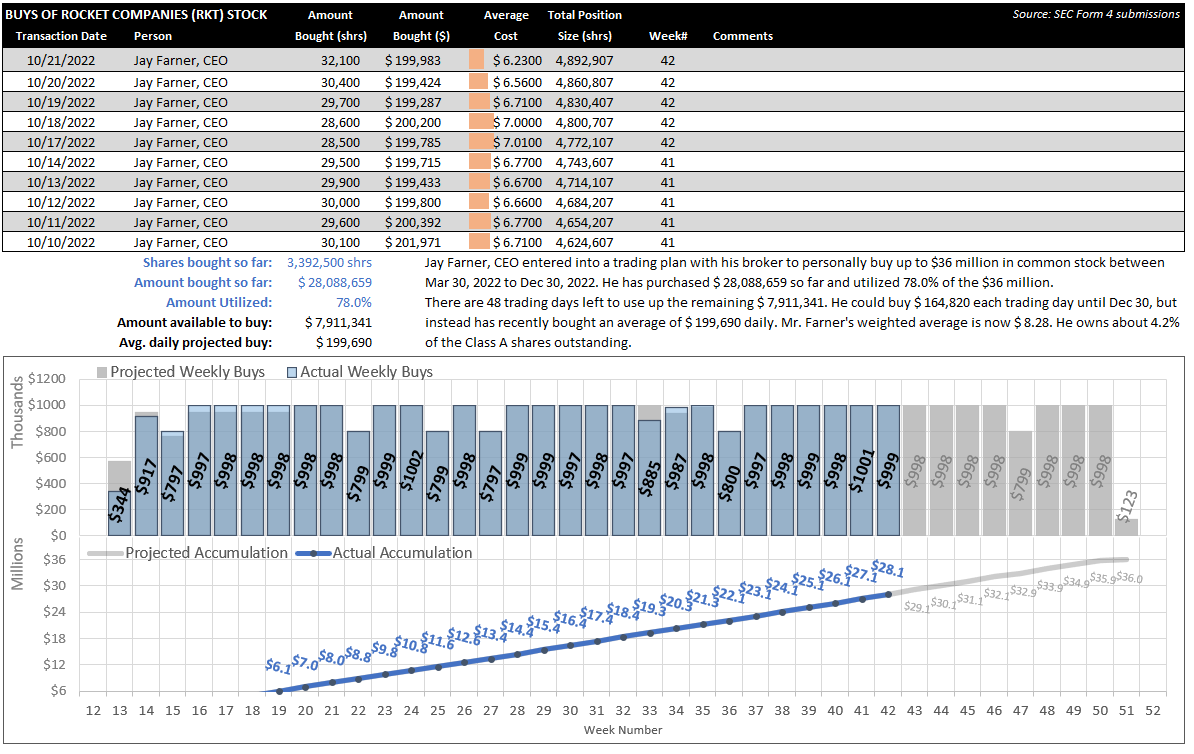
Task: Click the $28.1 data label on the line
Action: point(889,568)
